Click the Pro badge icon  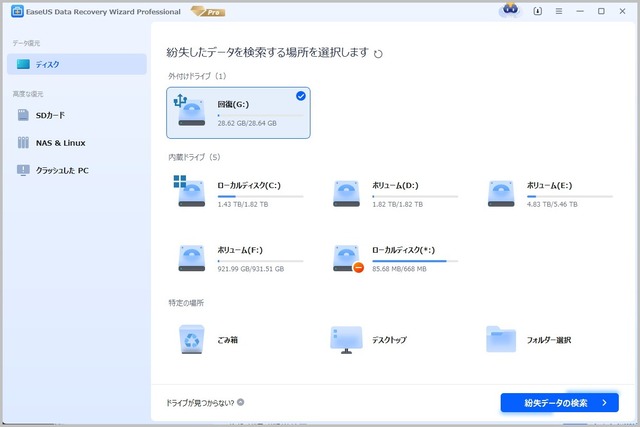click(208, 11)
